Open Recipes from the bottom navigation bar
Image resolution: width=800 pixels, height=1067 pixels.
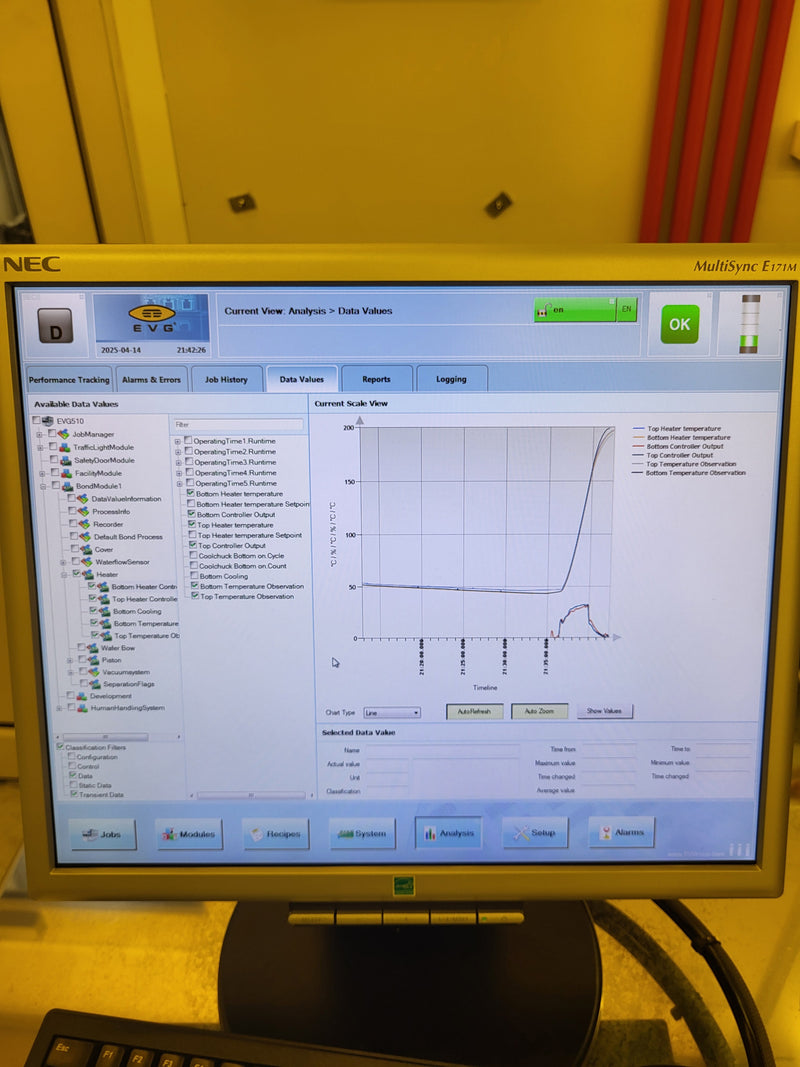coord(275,834)
